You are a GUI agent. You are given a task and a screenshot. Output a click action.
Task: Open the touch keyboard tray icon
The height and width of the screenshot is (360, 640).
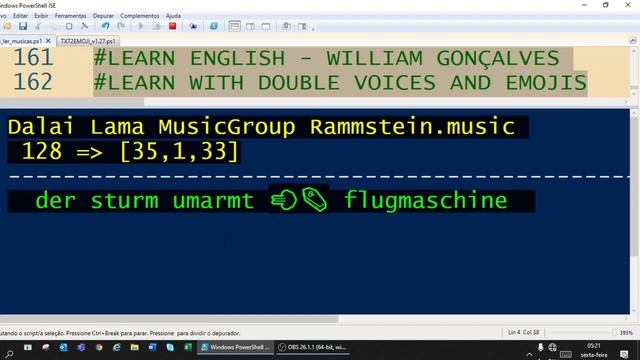[x=566, y=354]
